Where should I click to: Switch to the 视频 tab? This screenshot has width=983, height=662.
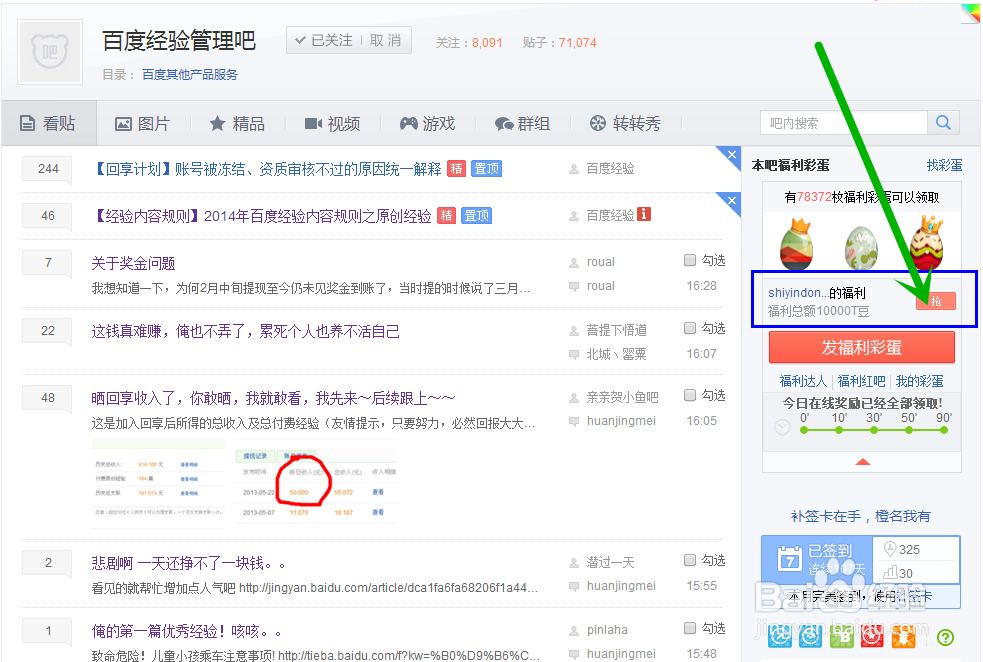tap(332, 123)
